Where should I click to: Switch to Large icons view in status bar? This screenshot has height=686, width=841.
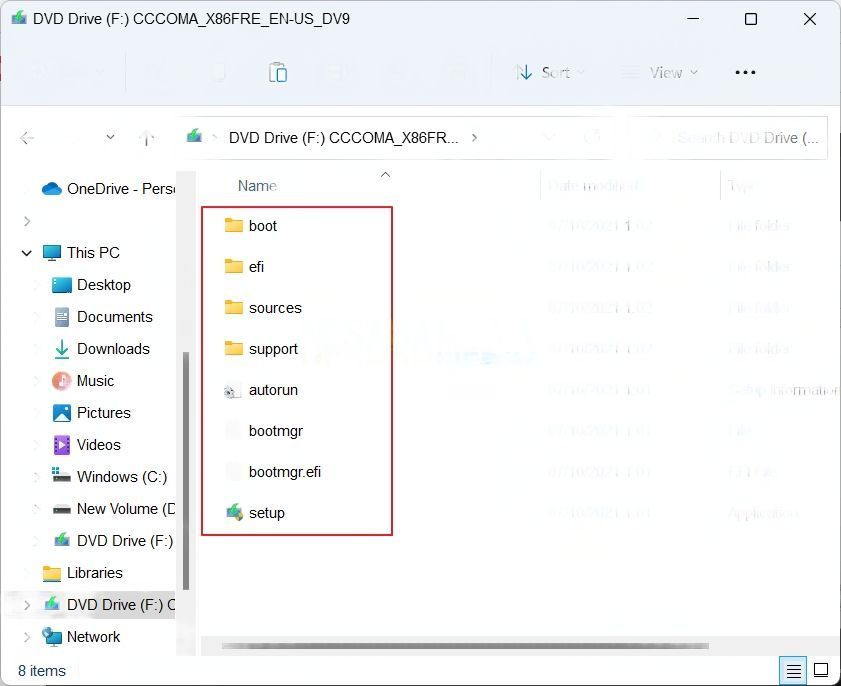[x=821, y=670]
